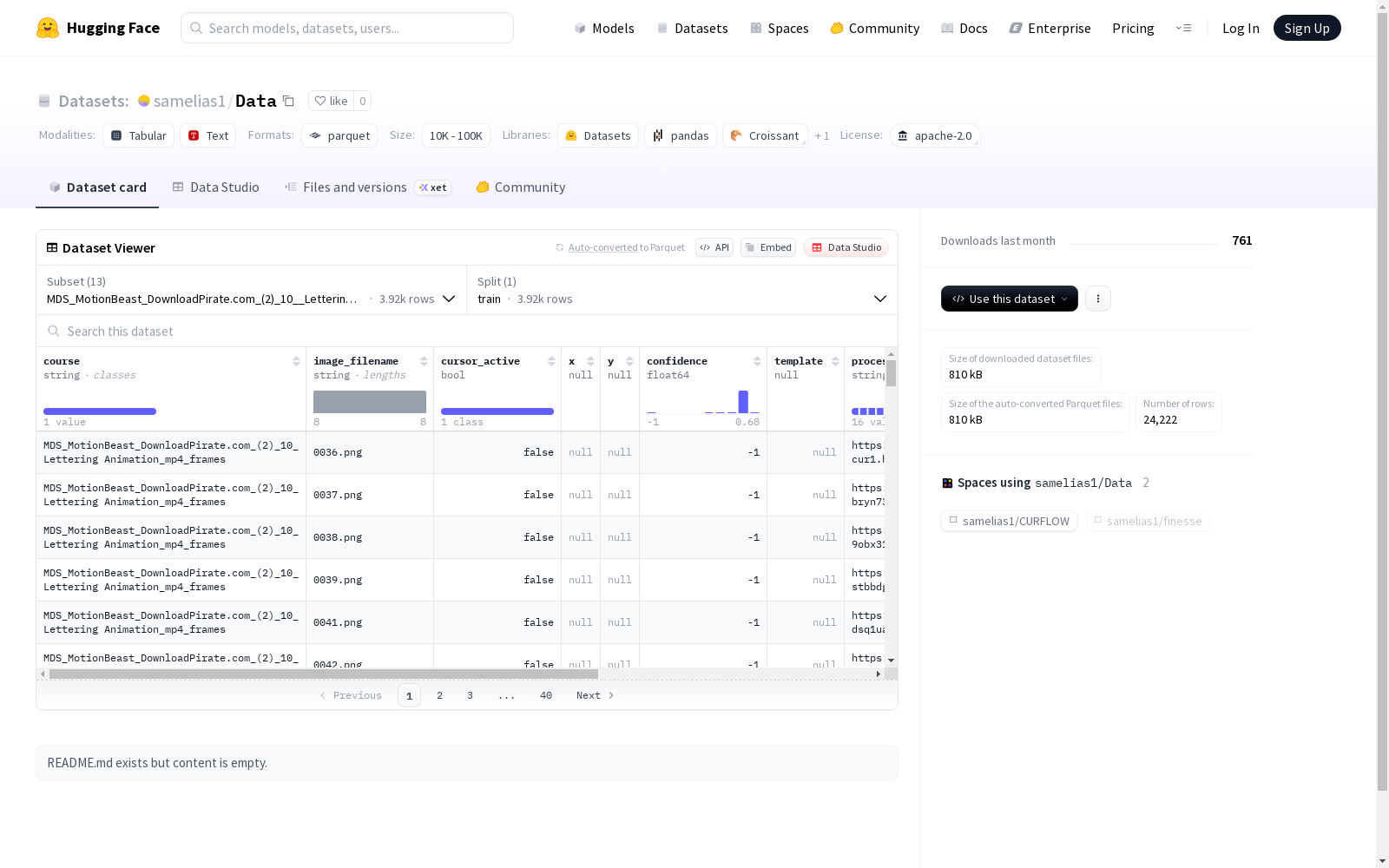
Task: Go to Datasets in top navigation
Action: click(693, 28)
